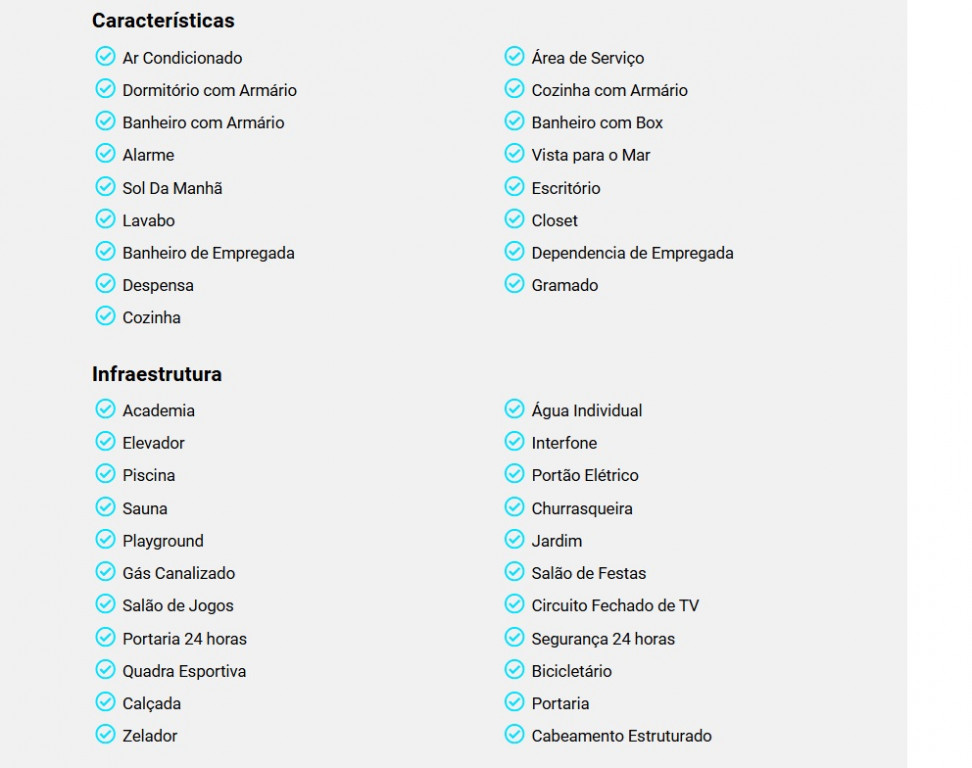Select the Dormitório com Armário text
Screen dimensions: 972x768
210,90
